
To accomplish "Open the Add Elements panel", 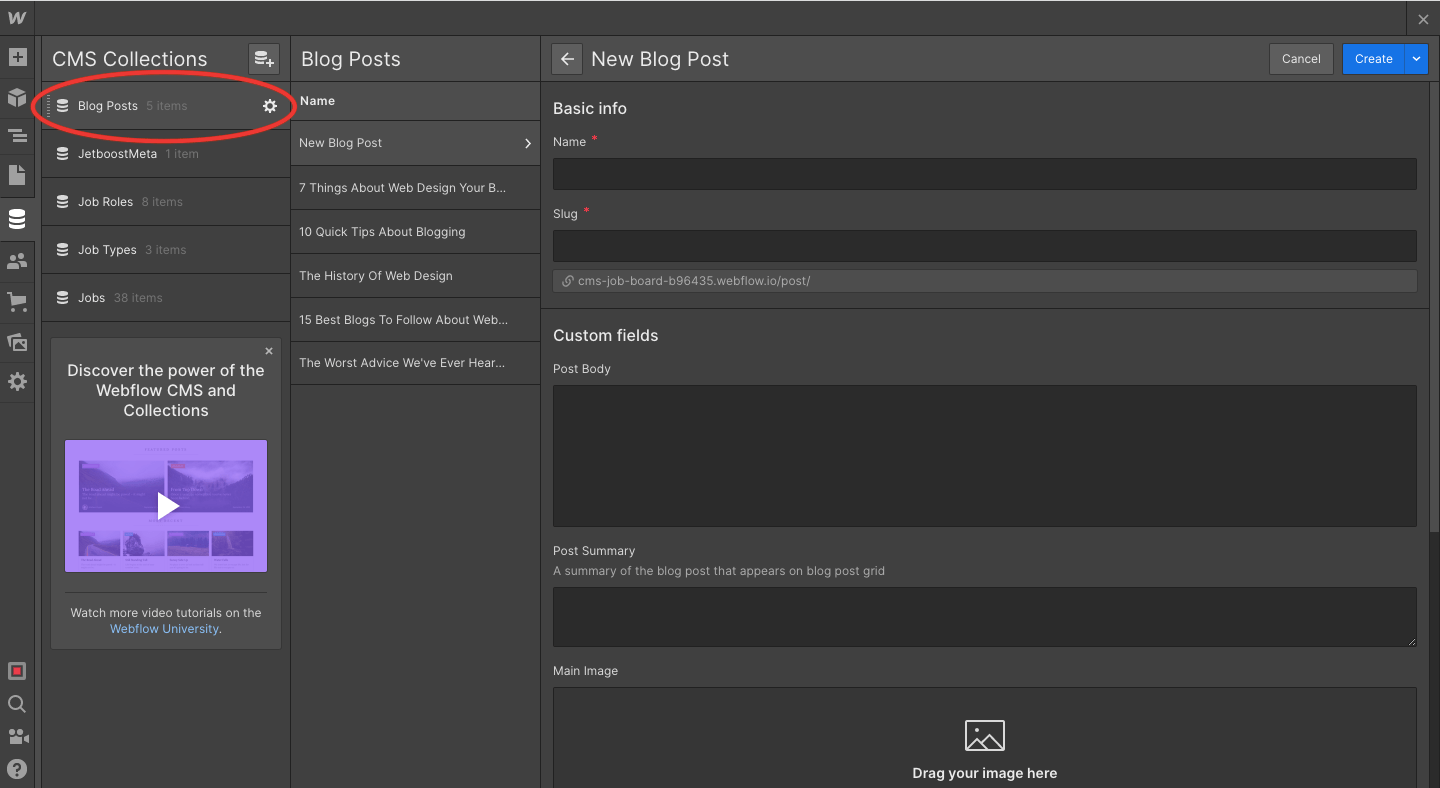I will (x=17, y=57).
